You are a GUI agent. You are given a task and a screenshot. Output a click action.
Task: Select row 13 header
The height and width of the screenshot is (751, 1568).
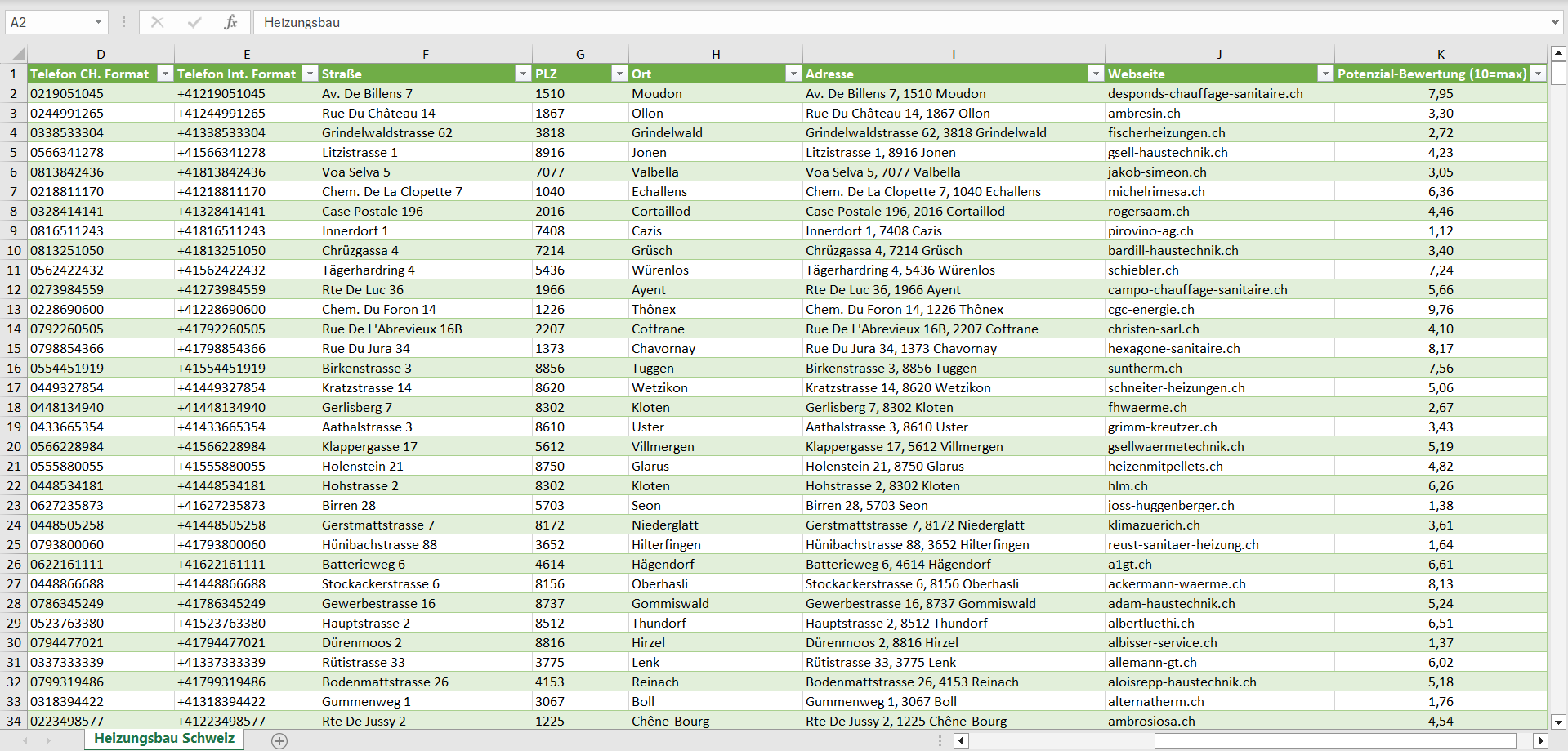(14, 309)
